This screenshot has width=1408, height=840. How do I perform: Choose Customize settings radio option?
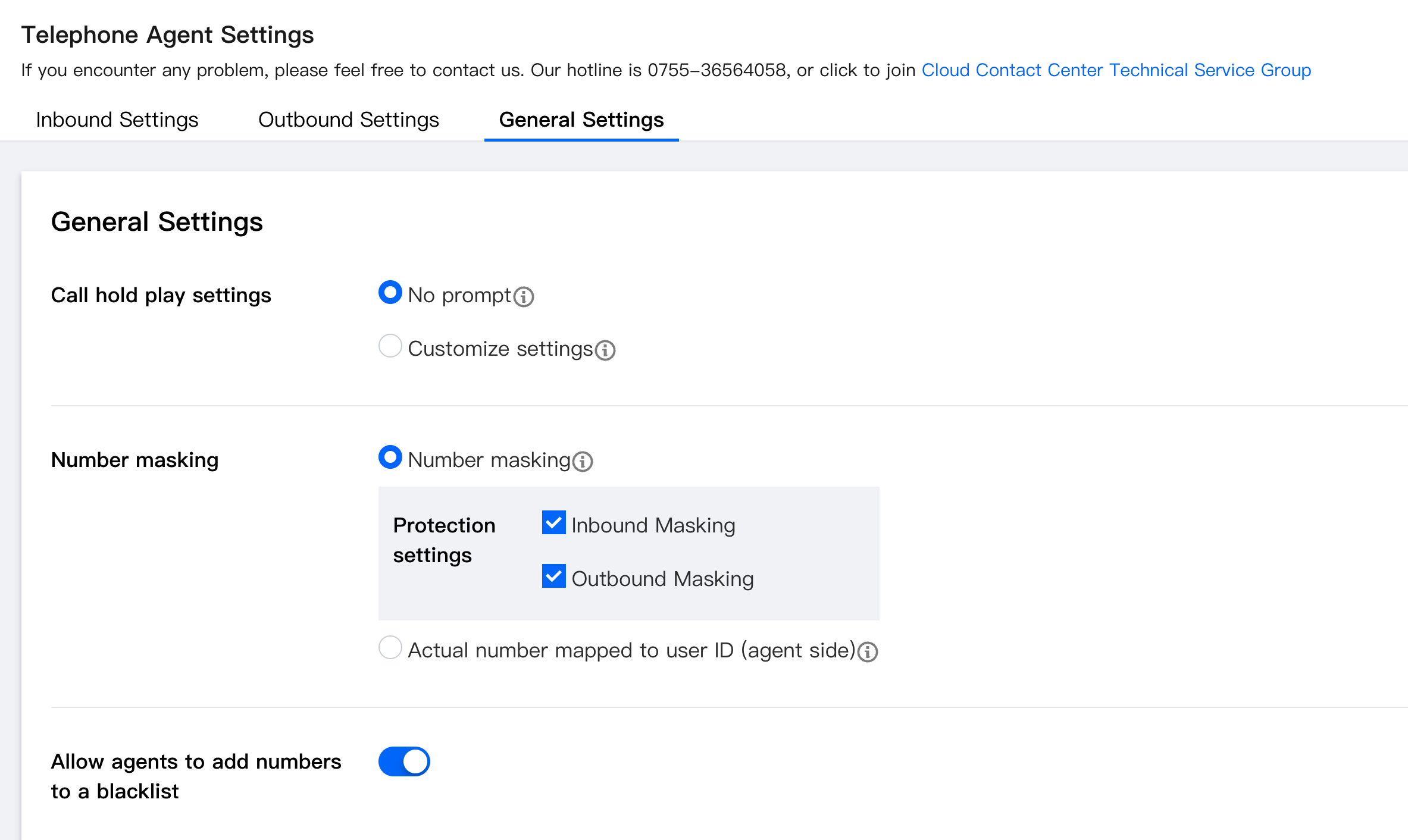[390, 346]
